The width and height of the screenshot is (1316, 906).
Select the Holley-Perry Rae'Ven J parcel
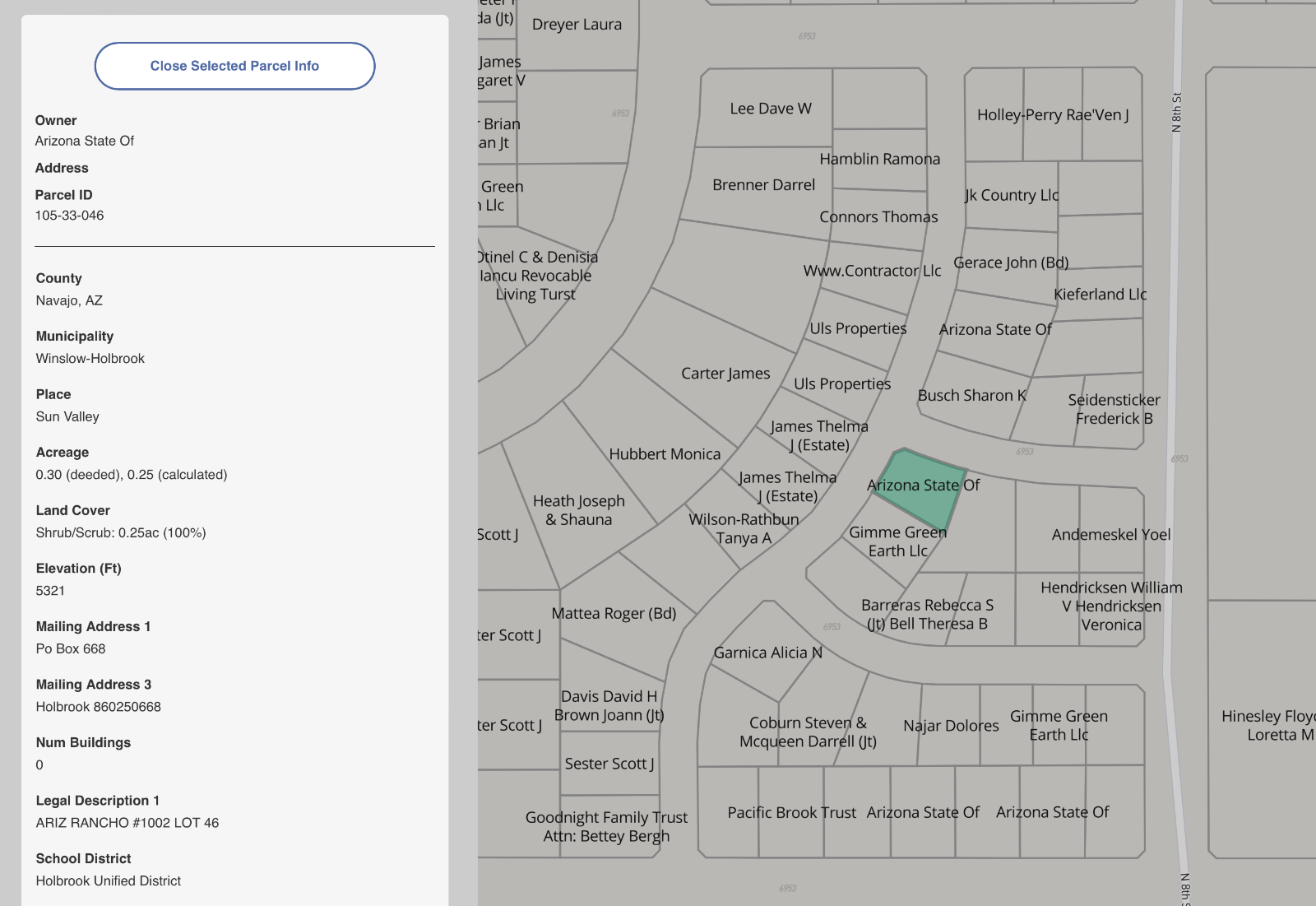1053,115
